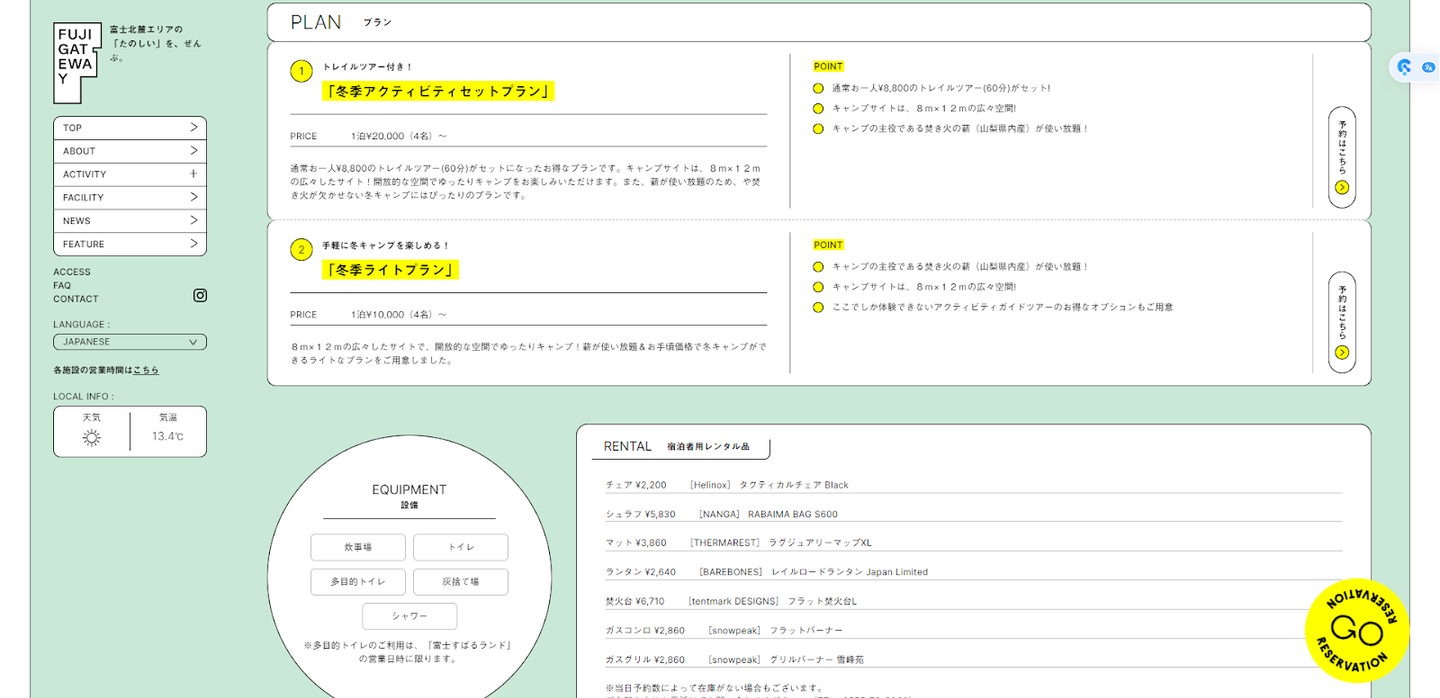Click the シュラフ ¥5,830 rental row
The height and width of the screenshot is (698, 1440).
[974, 514]
